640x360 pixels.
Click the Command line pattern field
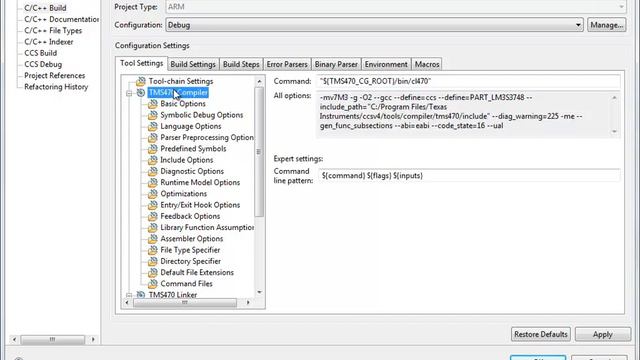(469, 176)
